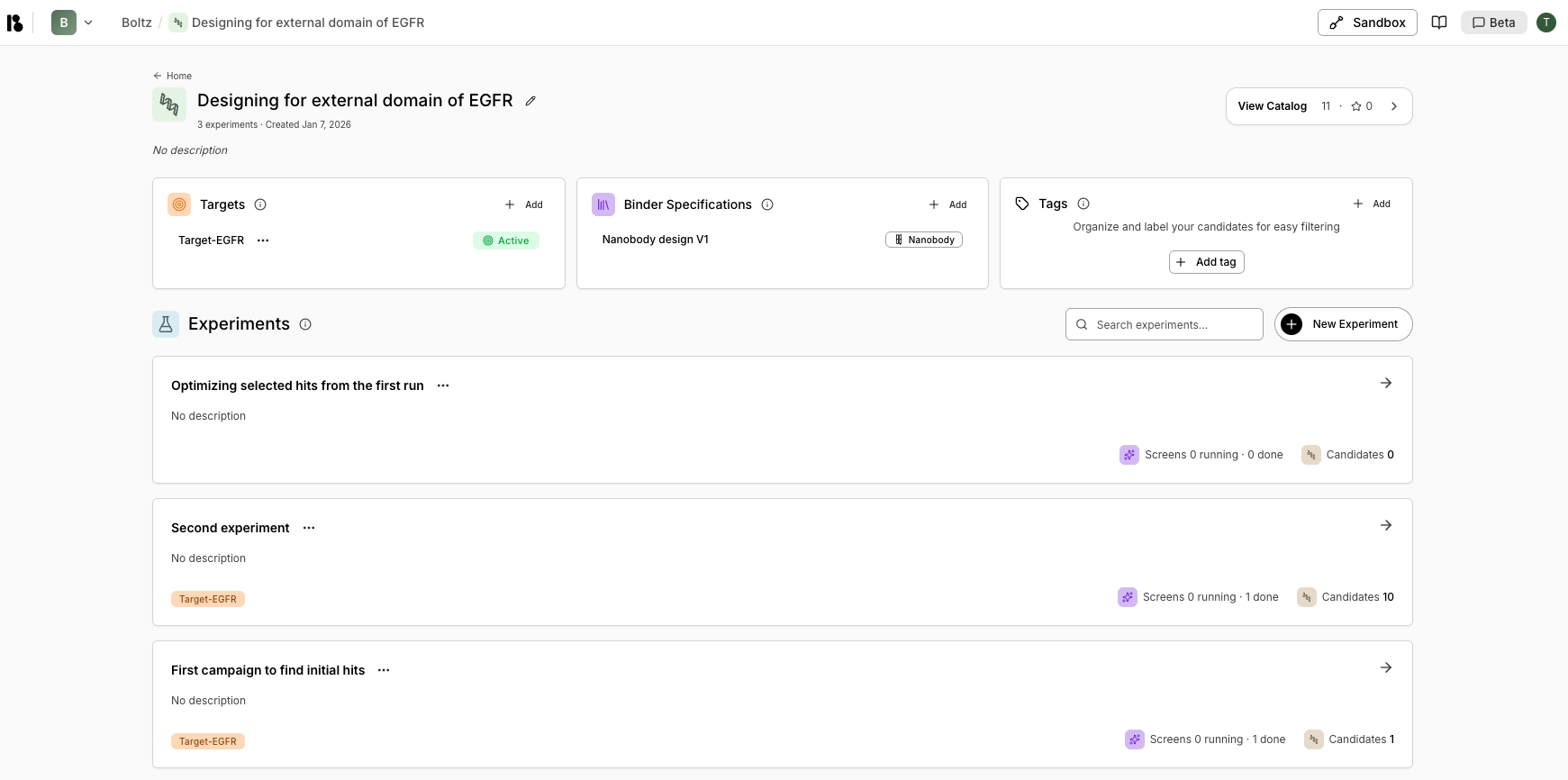Click the Boltz logo icon
This screenshot has width=1568, height=780.
click(x=14, y=23)
